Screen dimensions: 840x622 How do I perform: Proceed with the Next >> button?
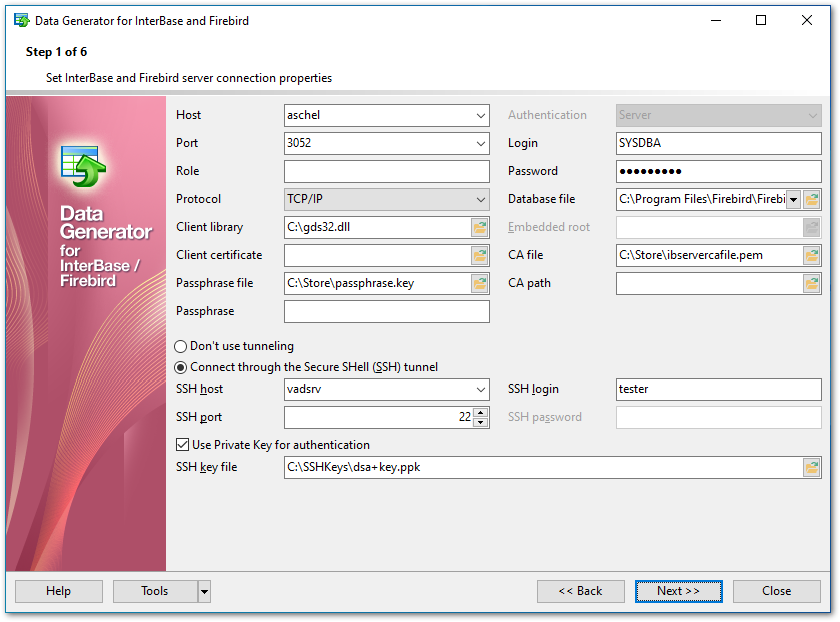[679, 591]
